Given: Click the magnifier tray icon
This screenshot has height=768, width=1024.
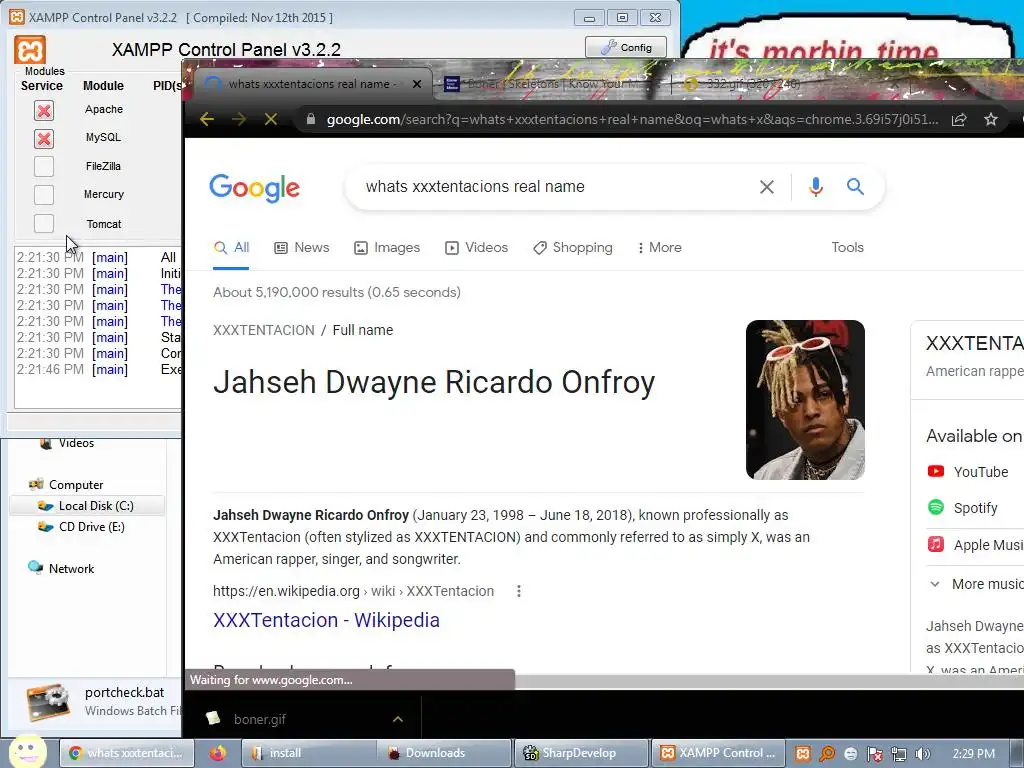Looking at the screenshot, I should tap(827, 754).
